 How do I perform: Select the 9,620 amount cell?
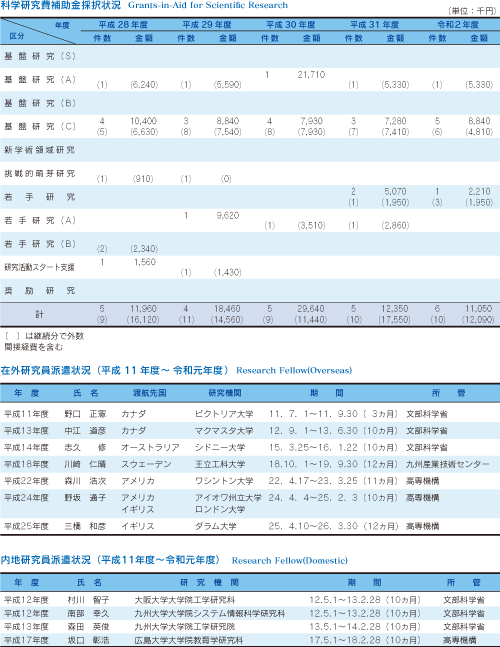point(228,215)
